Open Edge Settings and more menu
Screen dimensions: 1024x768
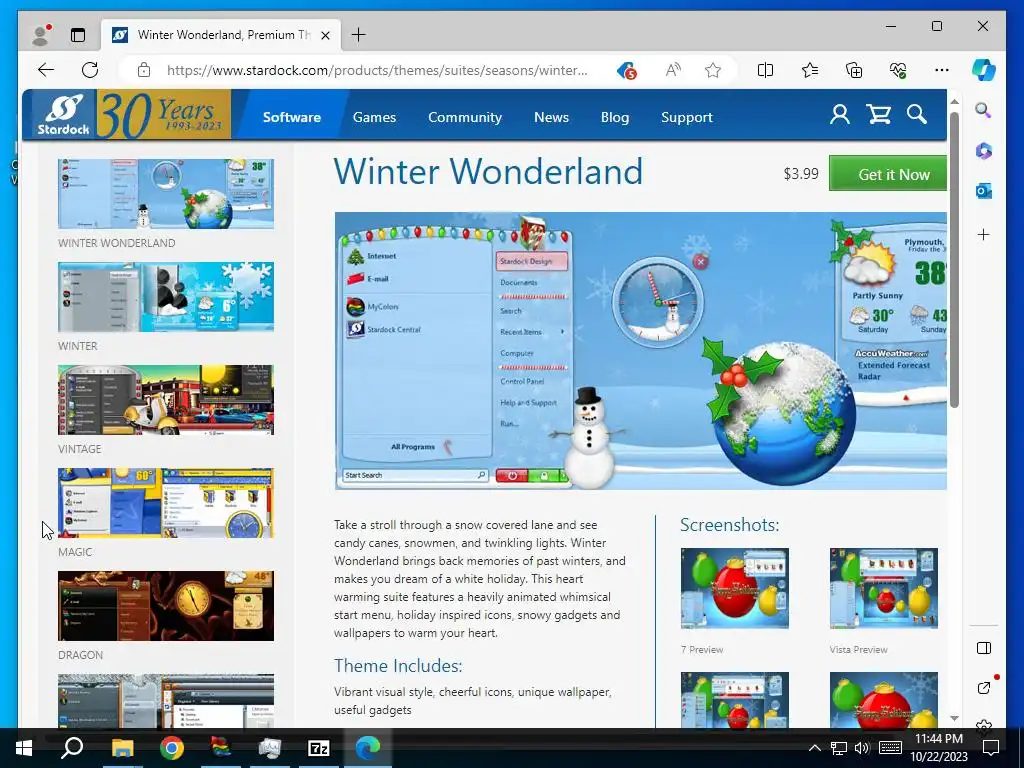[x=942, y=70]
